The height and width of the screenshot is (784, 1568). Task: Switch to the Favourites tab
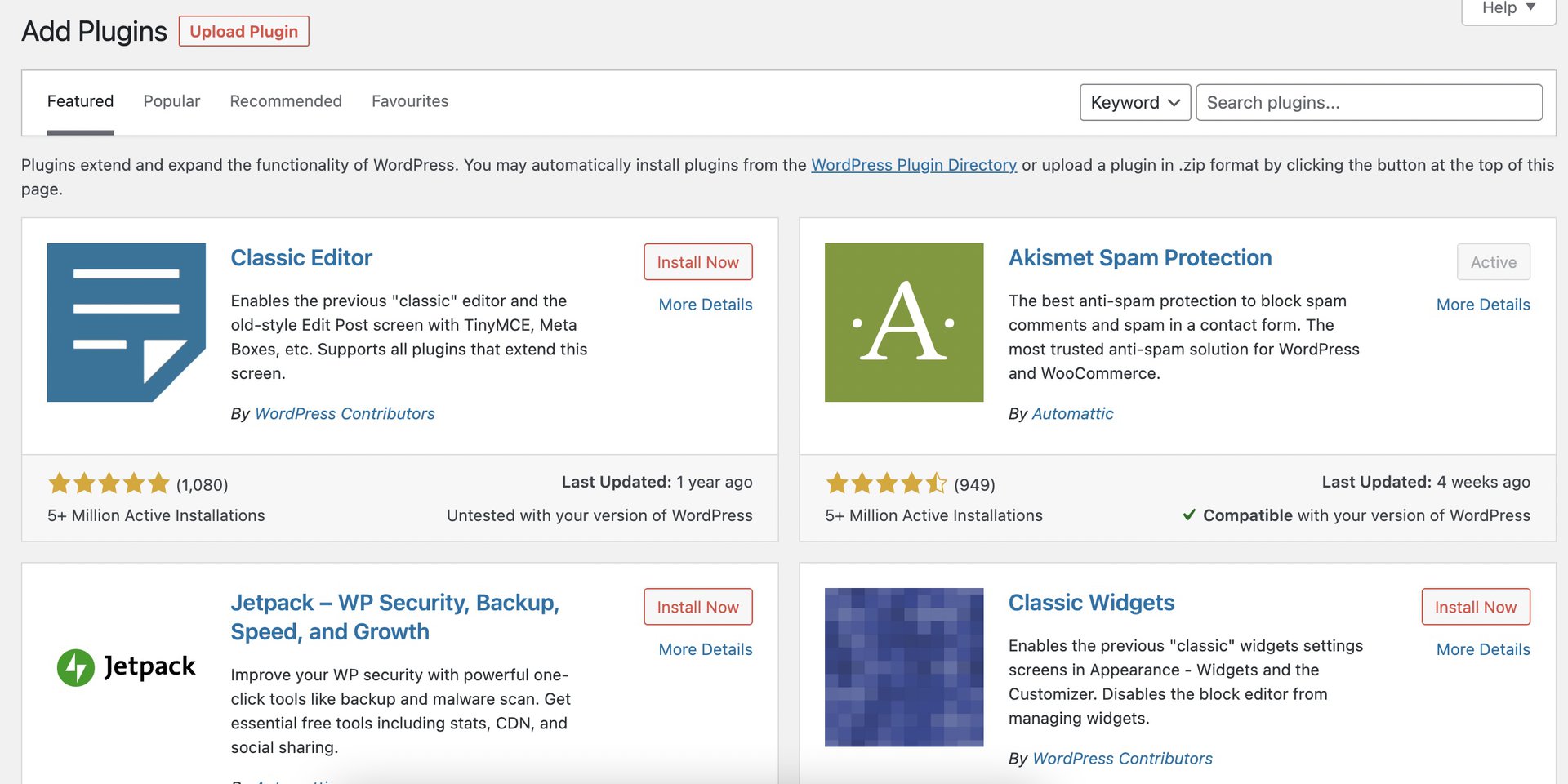[410, 101]
